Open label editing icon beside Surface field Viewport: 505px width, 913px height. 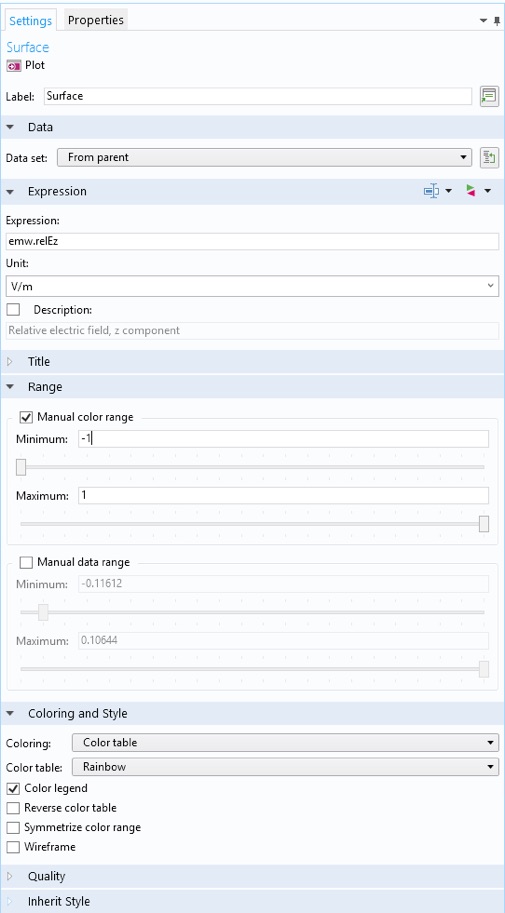(x=489, y=97)
